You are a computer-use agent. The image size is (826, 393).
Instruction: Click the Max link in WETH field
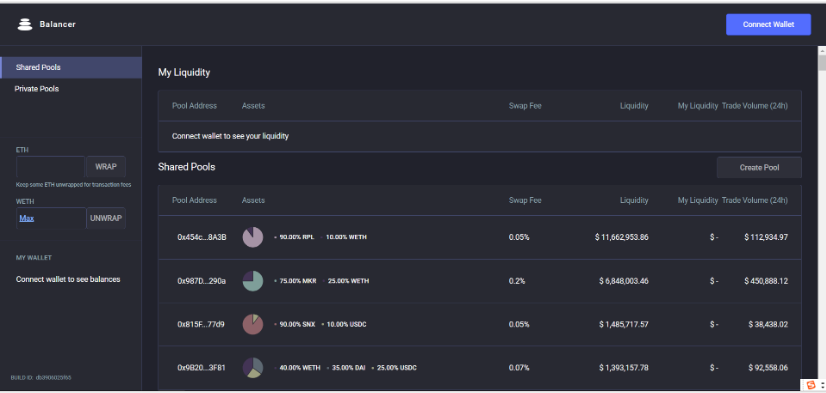26,218
